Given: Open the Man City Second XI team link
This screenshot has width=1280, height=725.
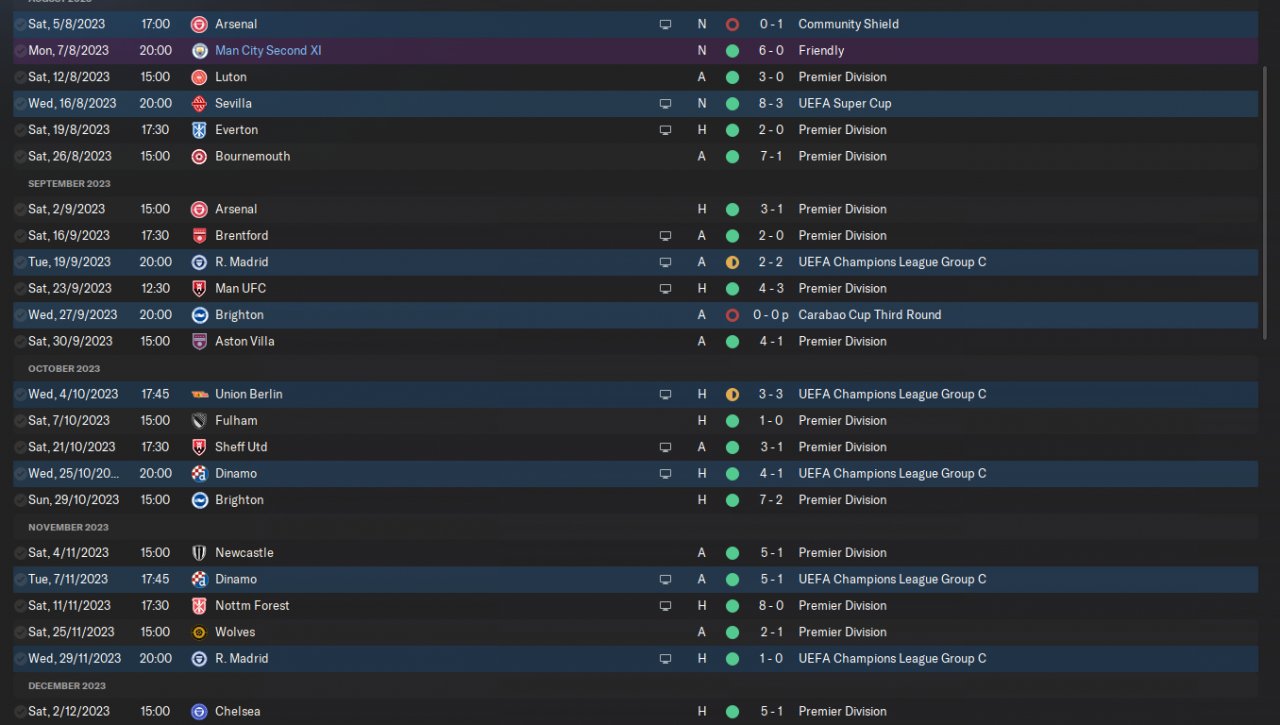Looking at the screenshot, I should [x=268, y=50].
